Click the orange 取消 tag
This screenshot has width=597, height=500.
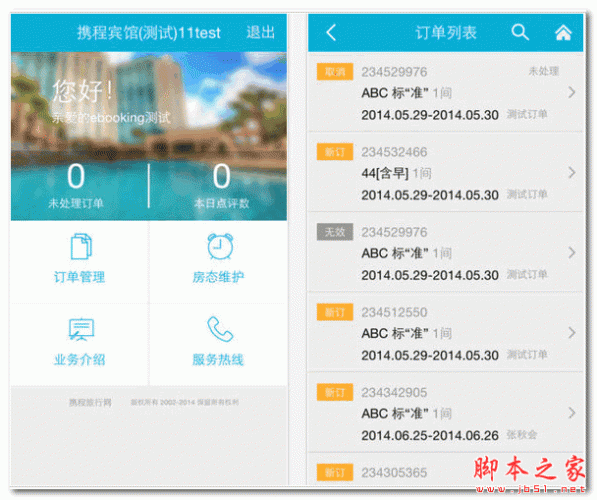pyautogui.click(x=335, y=72)
